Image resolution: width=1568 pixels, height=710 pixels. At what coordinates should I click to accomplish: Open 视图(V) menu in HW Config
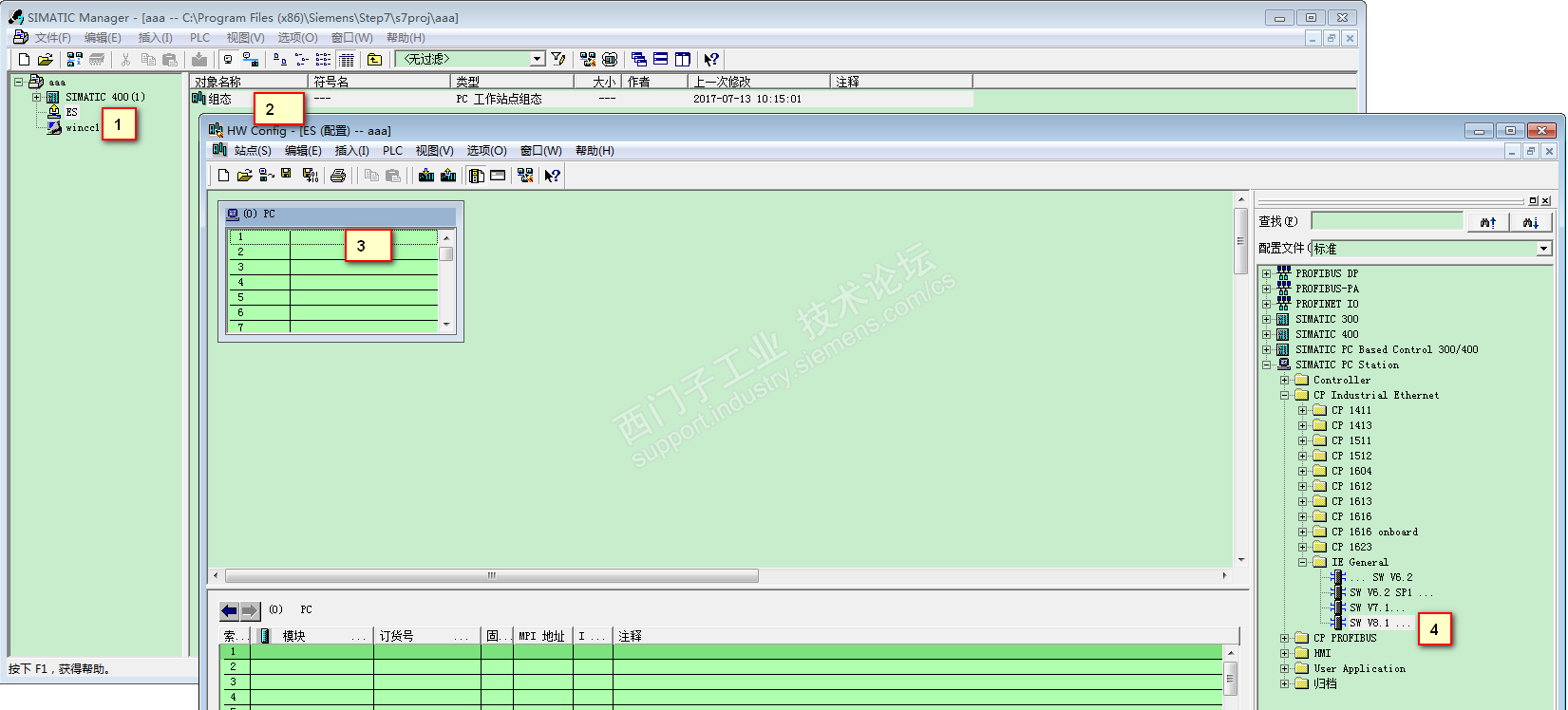(x=434, y=150)
